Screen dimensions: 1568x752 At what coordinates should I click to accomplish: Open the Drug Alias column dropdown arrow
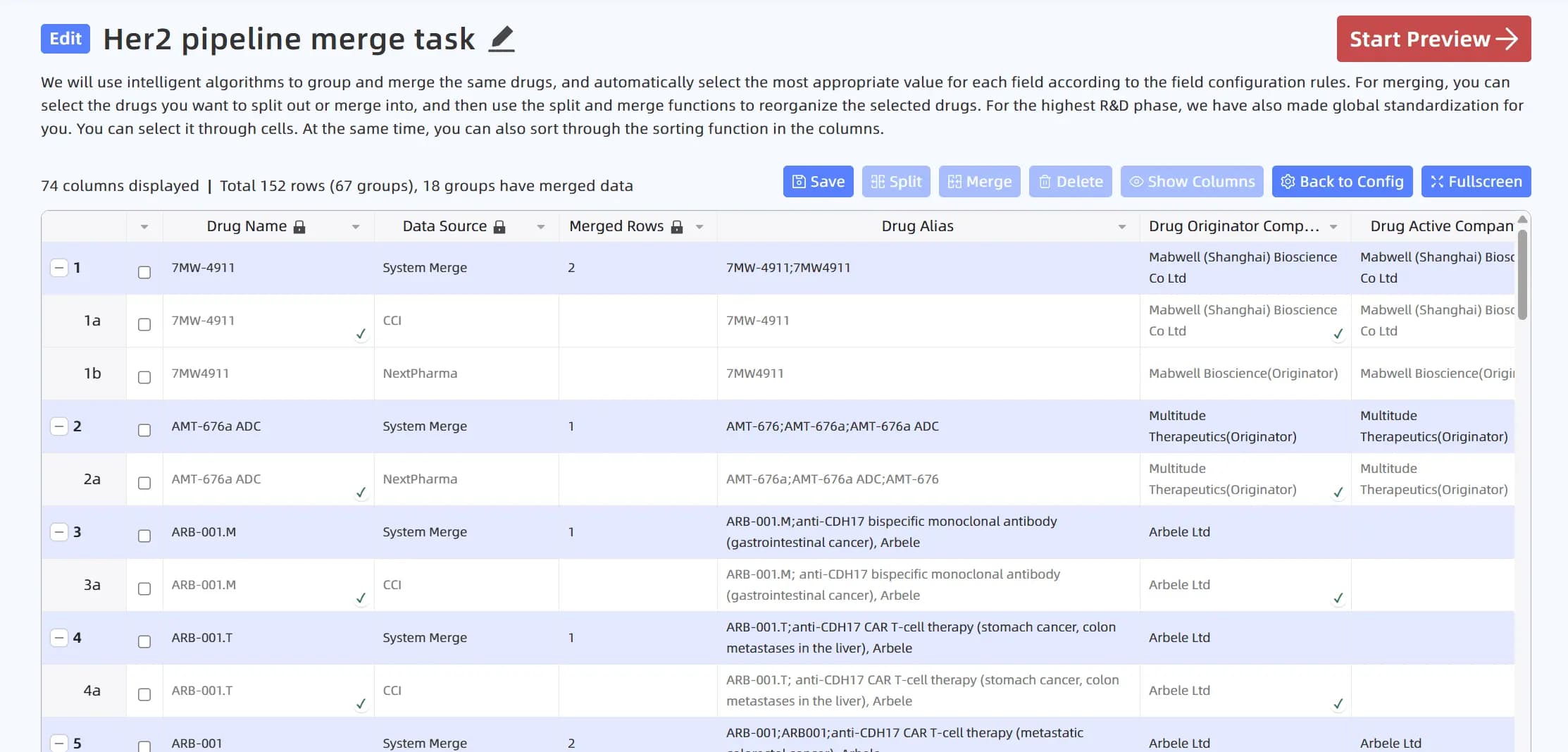point(1122,227)
